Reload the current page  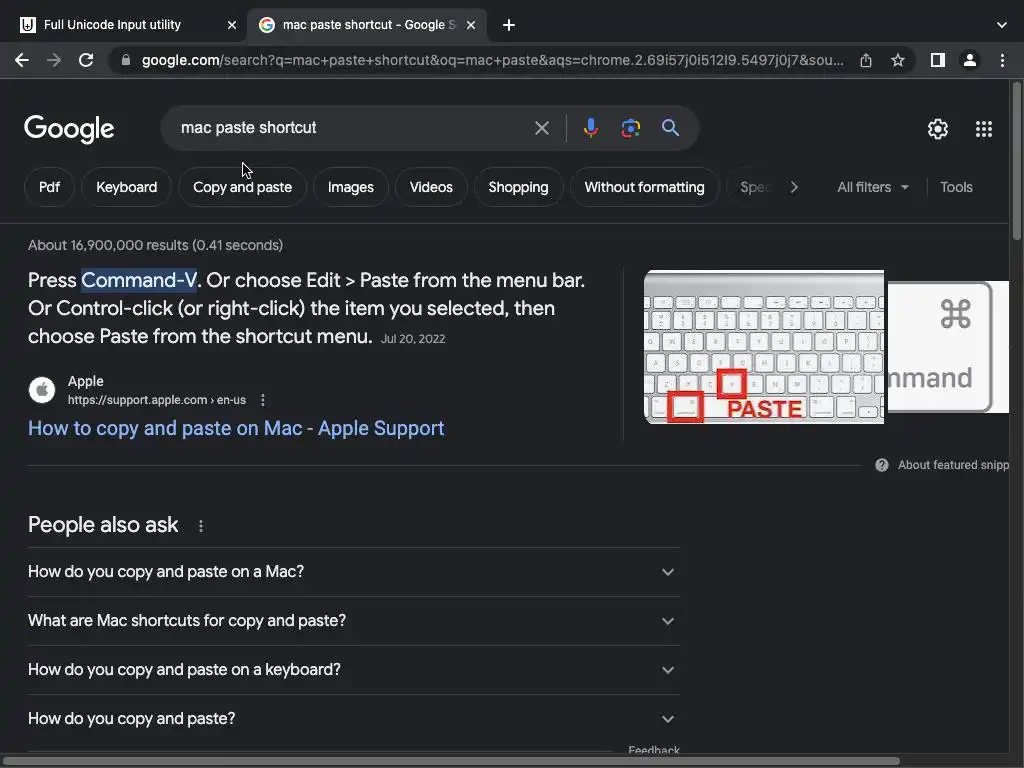86,60
